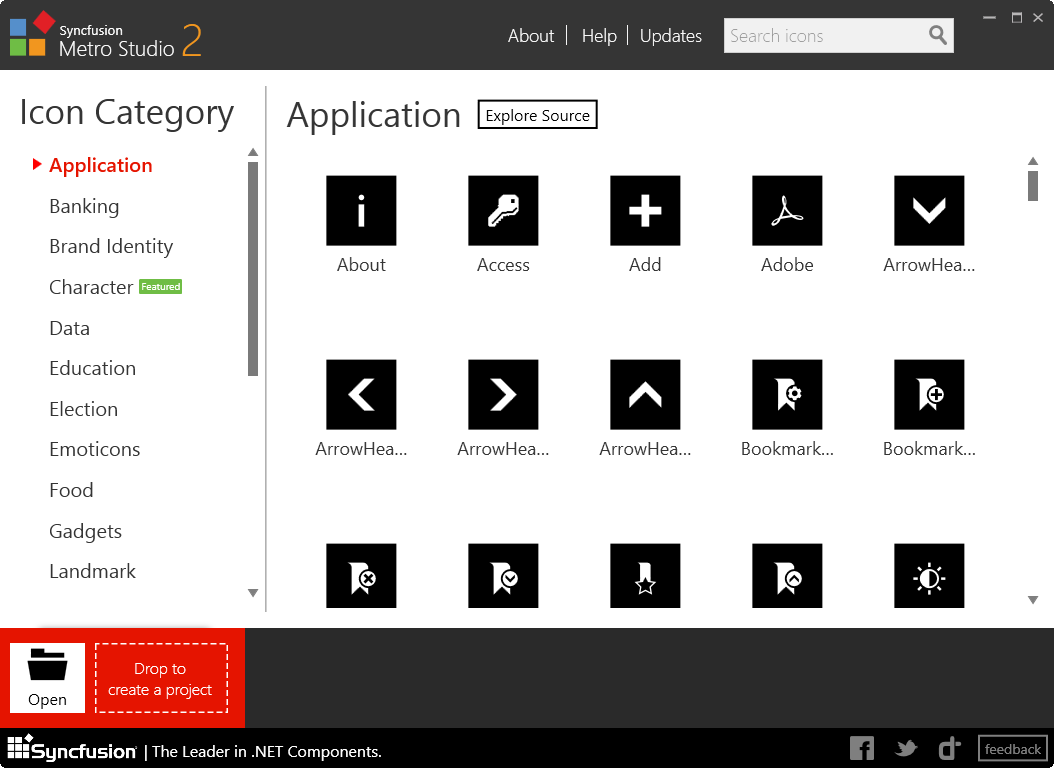Image resolution: width=1054 pixels, height=768 pixels.
Task: Select the Emoticons category
Action: coord(94,449)
